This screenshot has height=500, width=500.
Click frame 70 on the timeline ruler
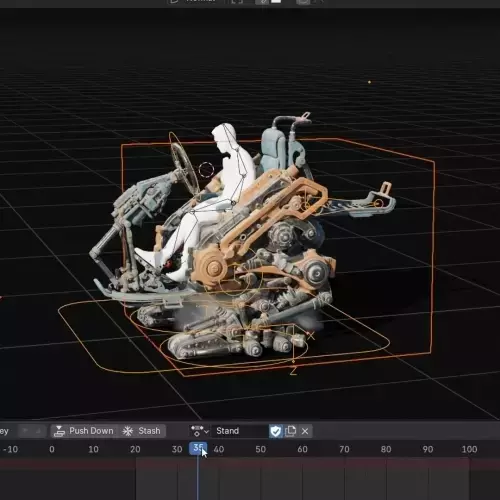click(344, 449)
